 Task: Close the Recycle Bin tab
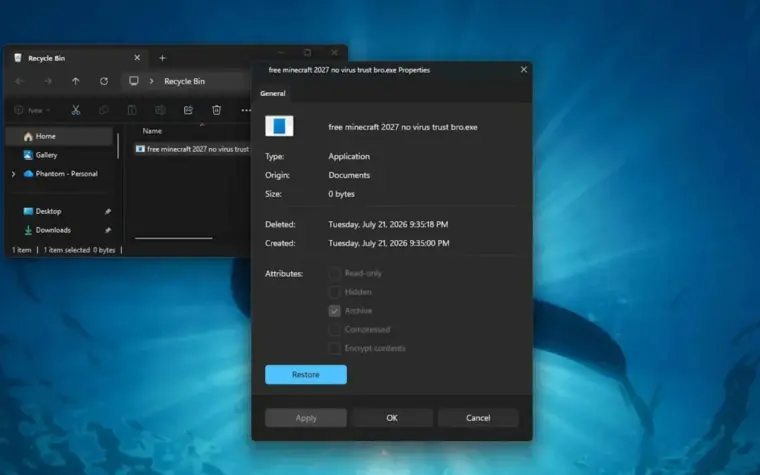[x=137, y=58]
